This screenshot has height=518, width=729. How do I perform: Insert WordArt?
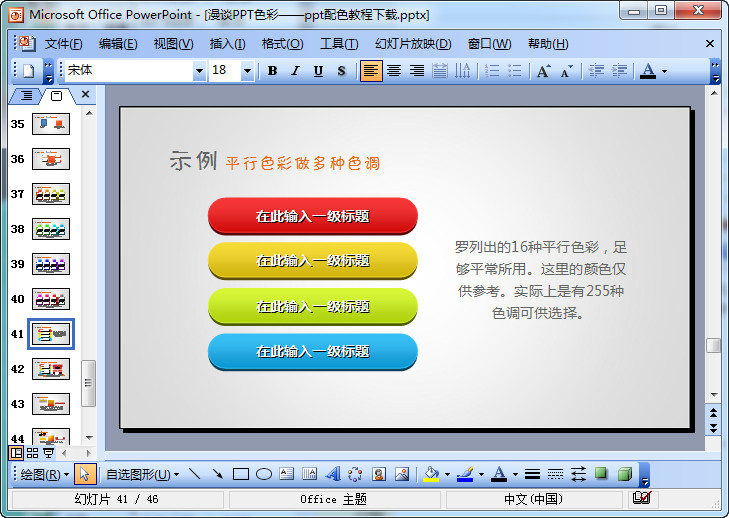pyautogui.click(x=332, y=474)
